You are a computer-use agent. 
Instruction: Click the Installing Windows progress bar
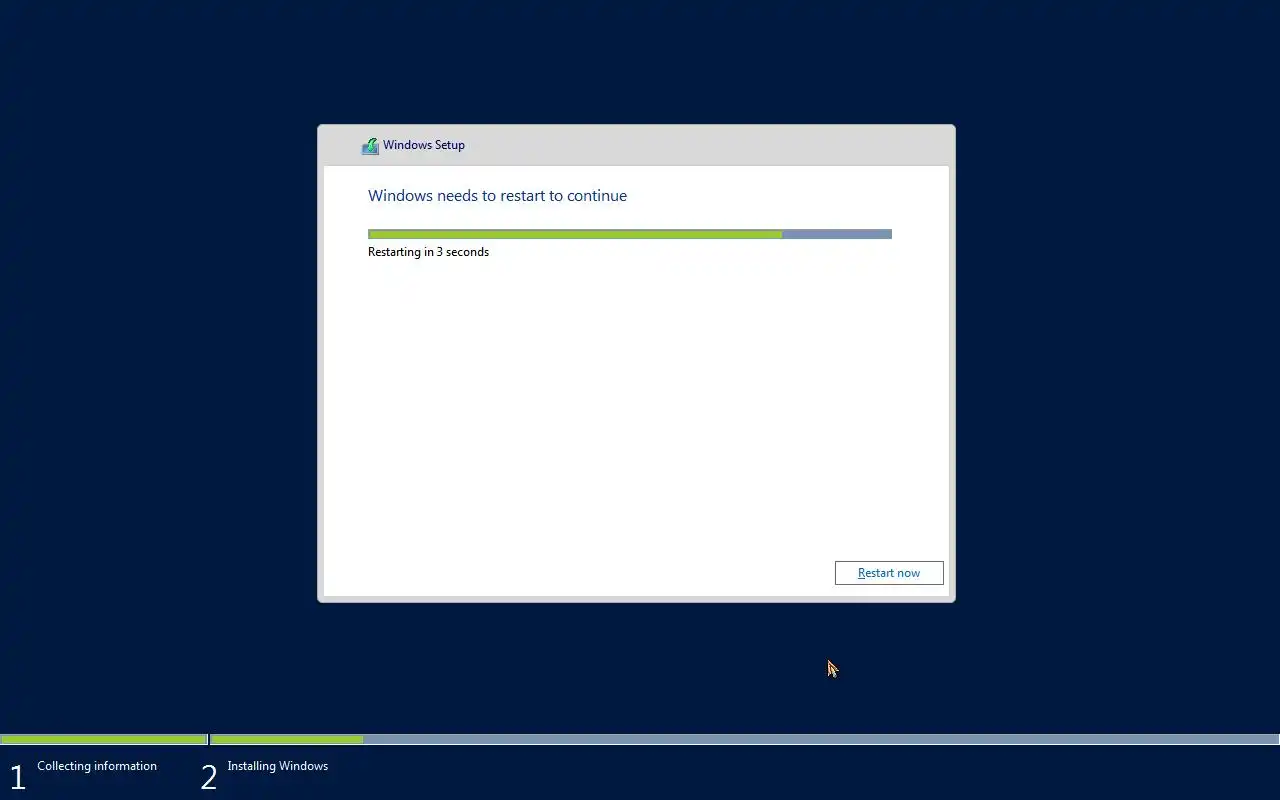pos(745,740)
